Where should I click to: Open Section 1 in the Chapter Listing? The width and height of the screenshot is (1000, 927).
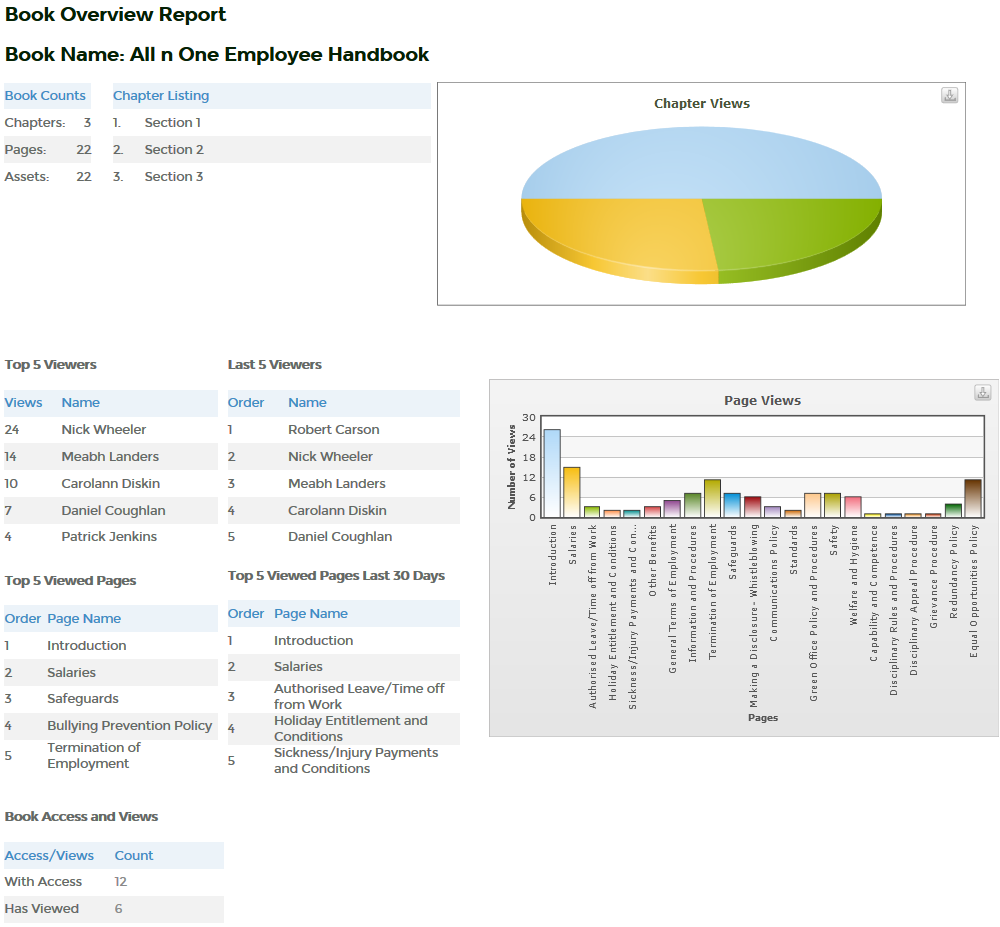(x=173, y=123)
